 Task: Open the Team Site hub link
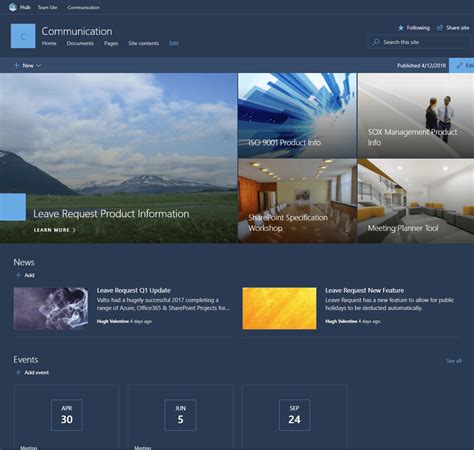tap(47, 7)
